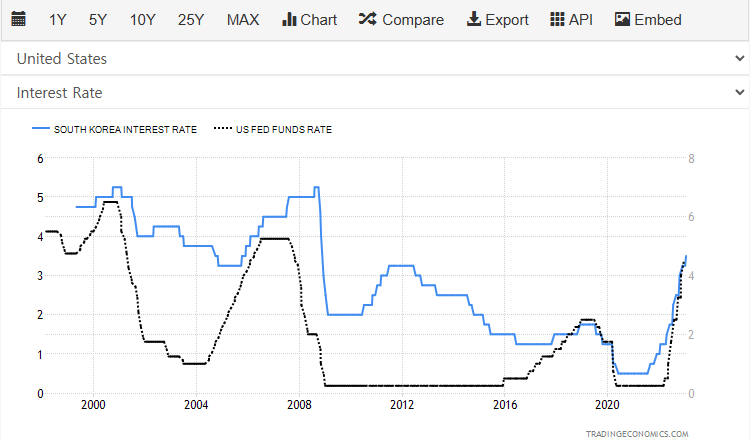Click the left axis value 5

(x=40, y=197)
